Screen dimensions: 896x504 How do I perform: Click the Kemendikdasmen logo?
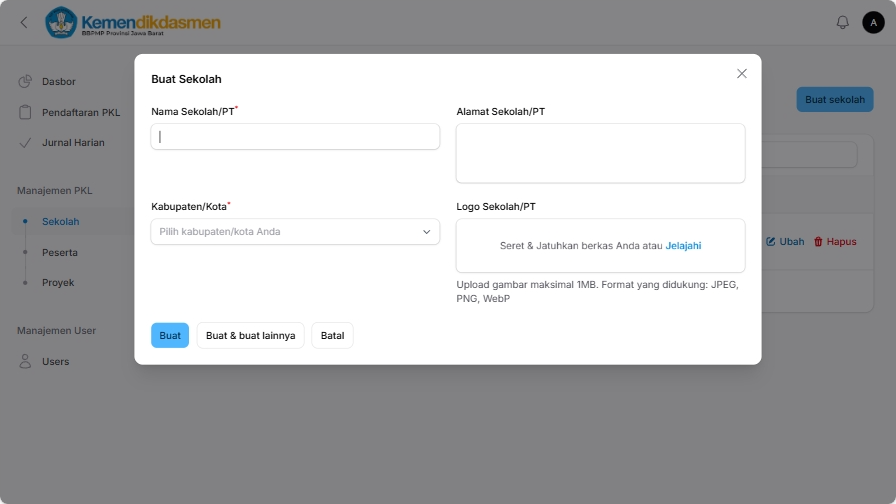pyautogui.click(x=133, y=22)
